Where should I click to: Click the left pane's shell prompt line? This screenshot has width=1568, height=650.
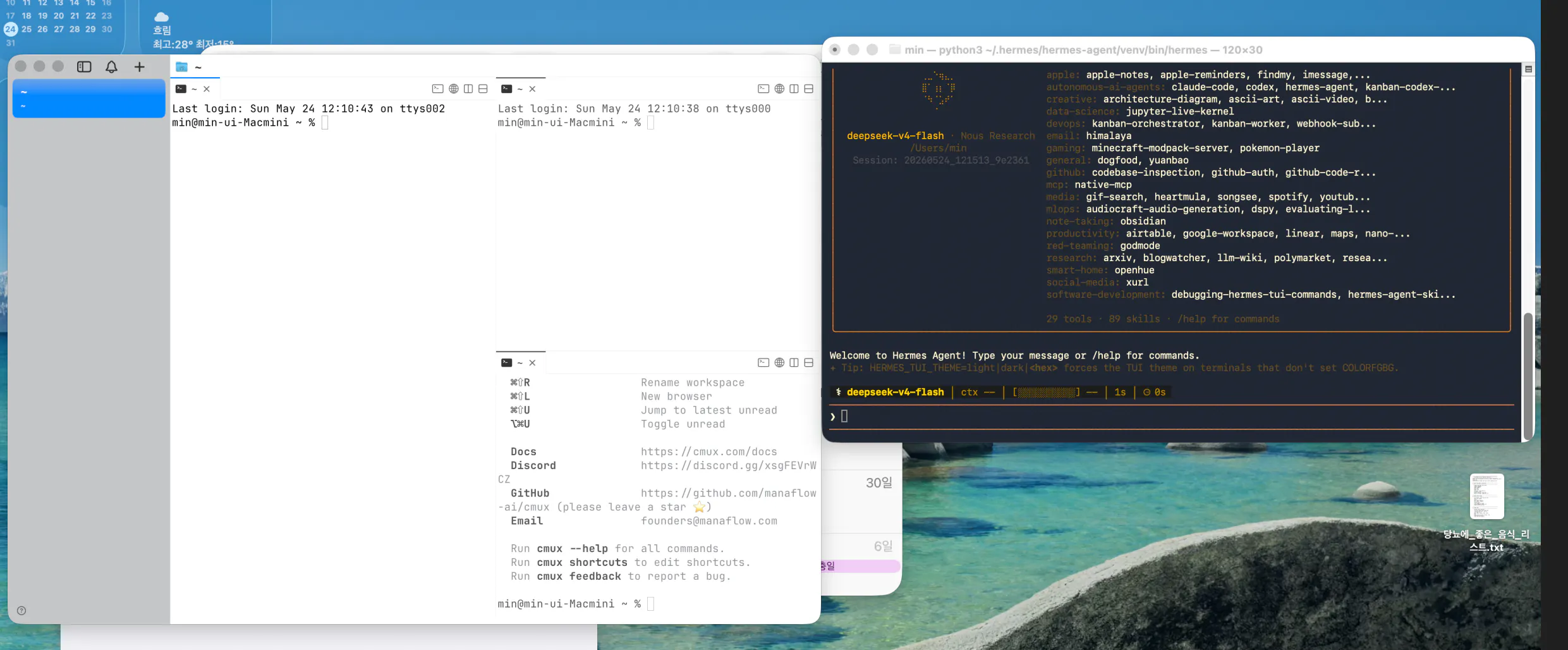(250, 123)
